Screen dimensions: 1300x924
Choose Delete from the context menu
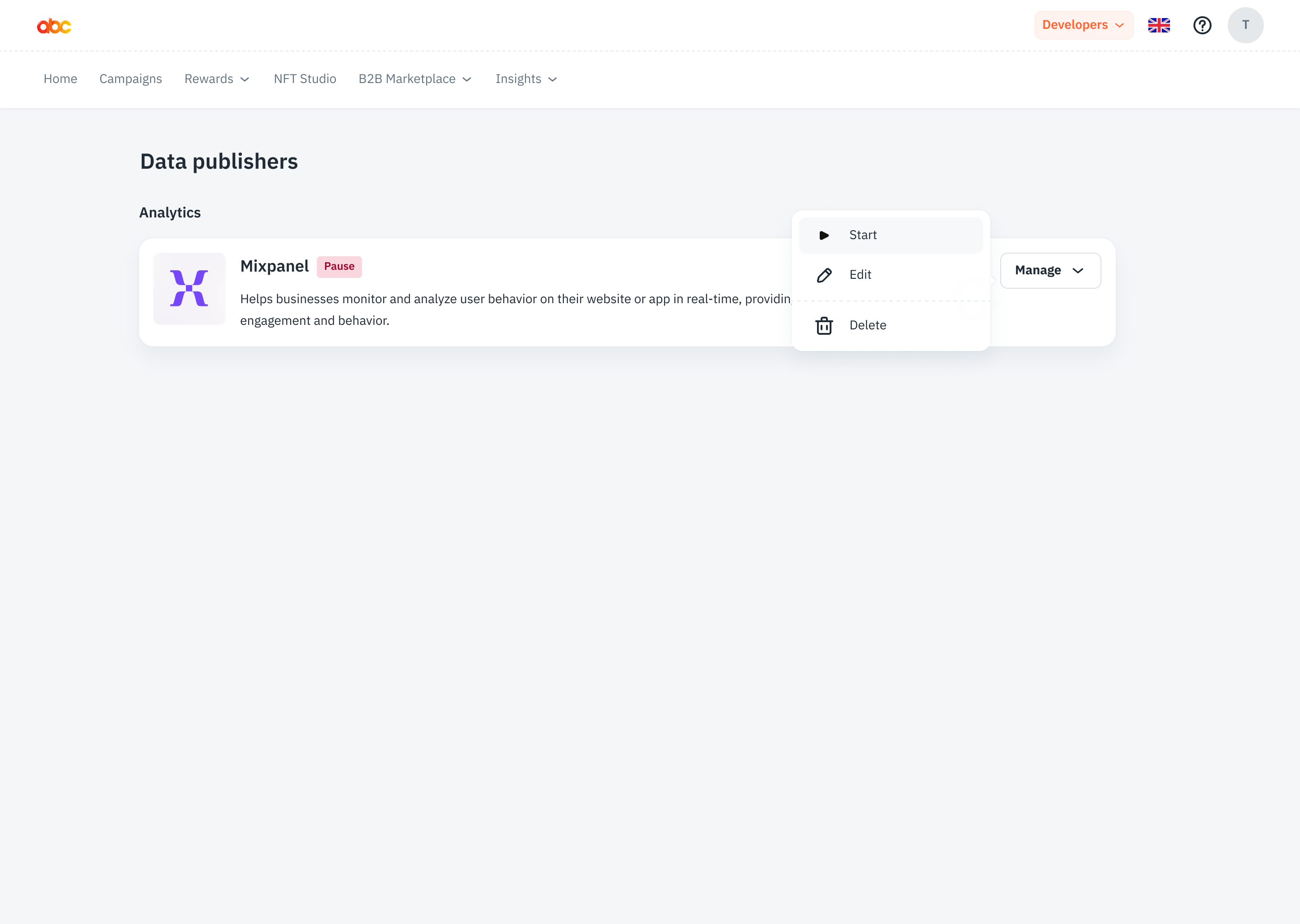pyautogui.click(x=868, y=325)
